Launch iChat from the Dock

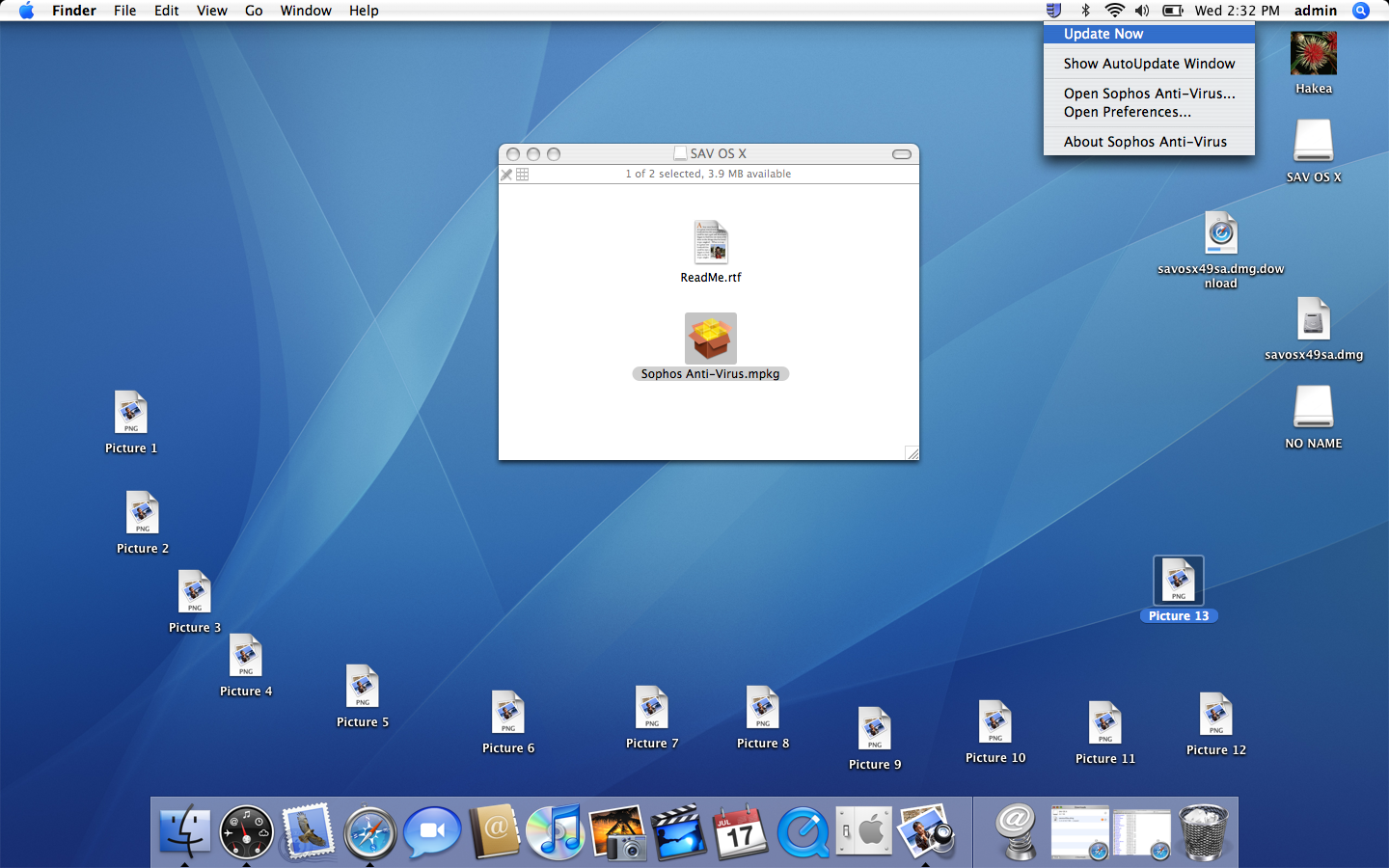[431, 831]
